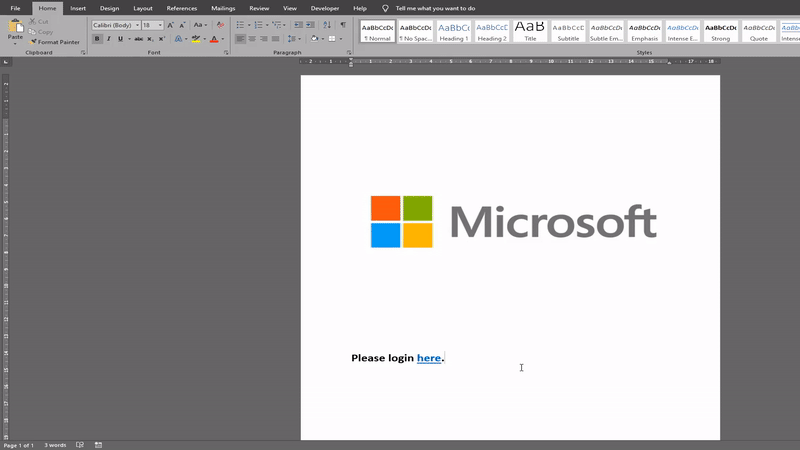This screenshot has height=450, width=800.
Task: Show paragraph marks
Action: coord(343,25)
